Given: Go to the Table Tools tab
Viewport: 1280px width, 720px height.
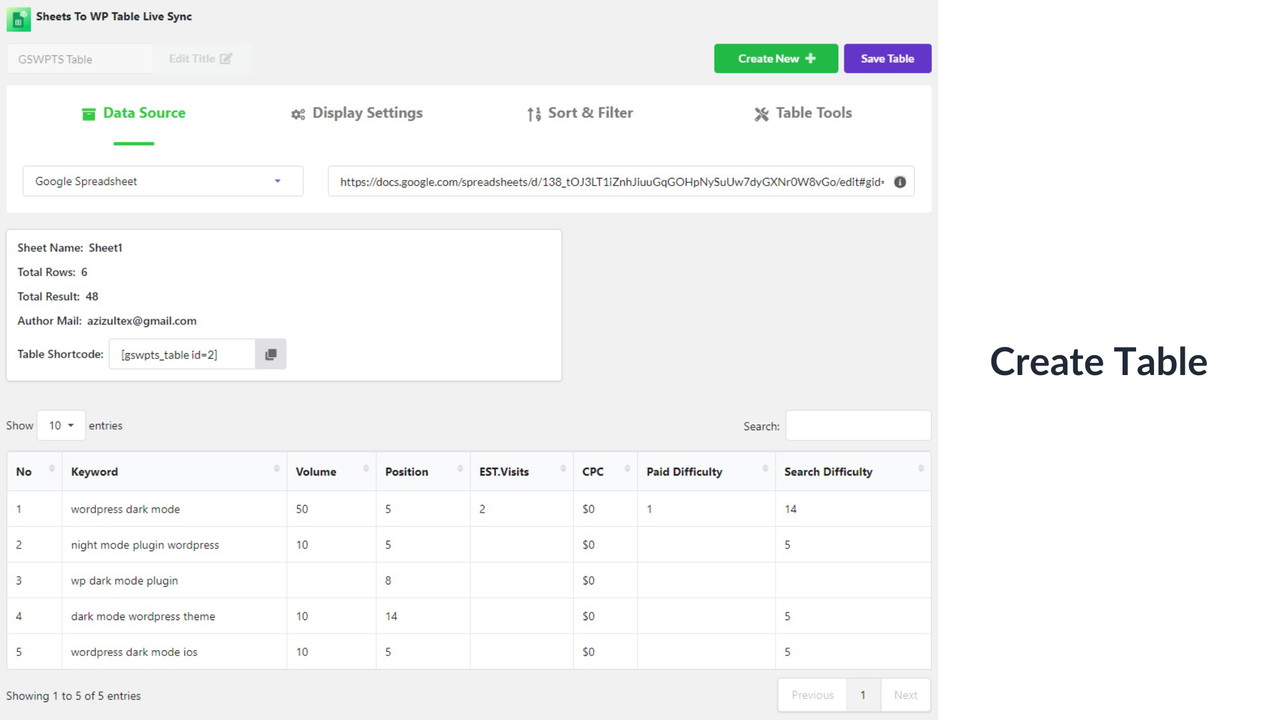Looking at the screenshot, I should [803, 113].
